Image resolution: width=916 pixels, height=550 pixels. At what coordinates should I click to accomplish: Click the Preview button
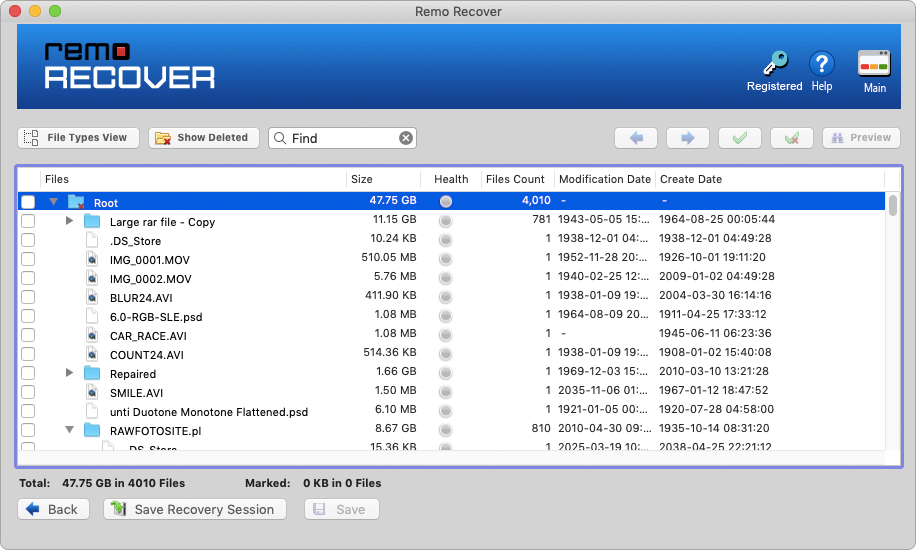861,138
